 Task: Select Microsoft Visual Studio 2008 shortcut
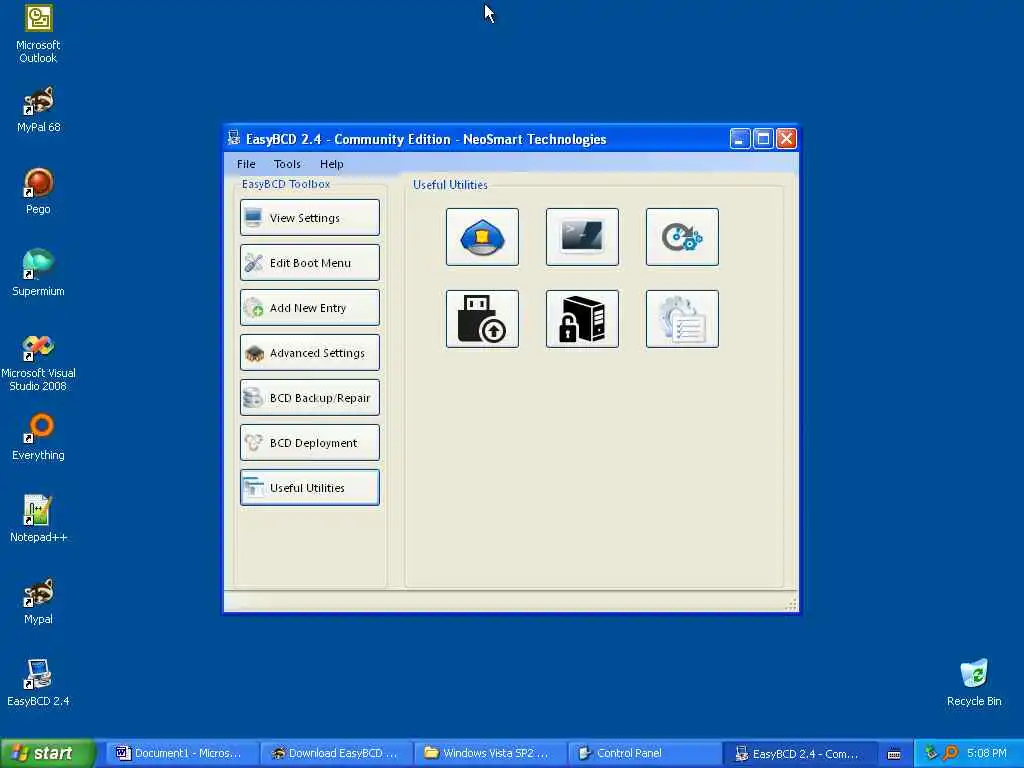[38, 362]
